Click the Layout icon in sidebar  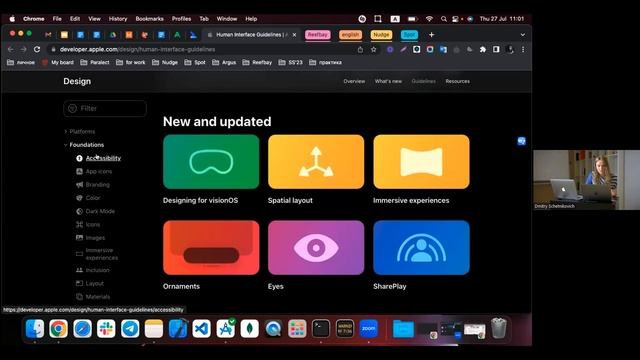coord(79,283)
